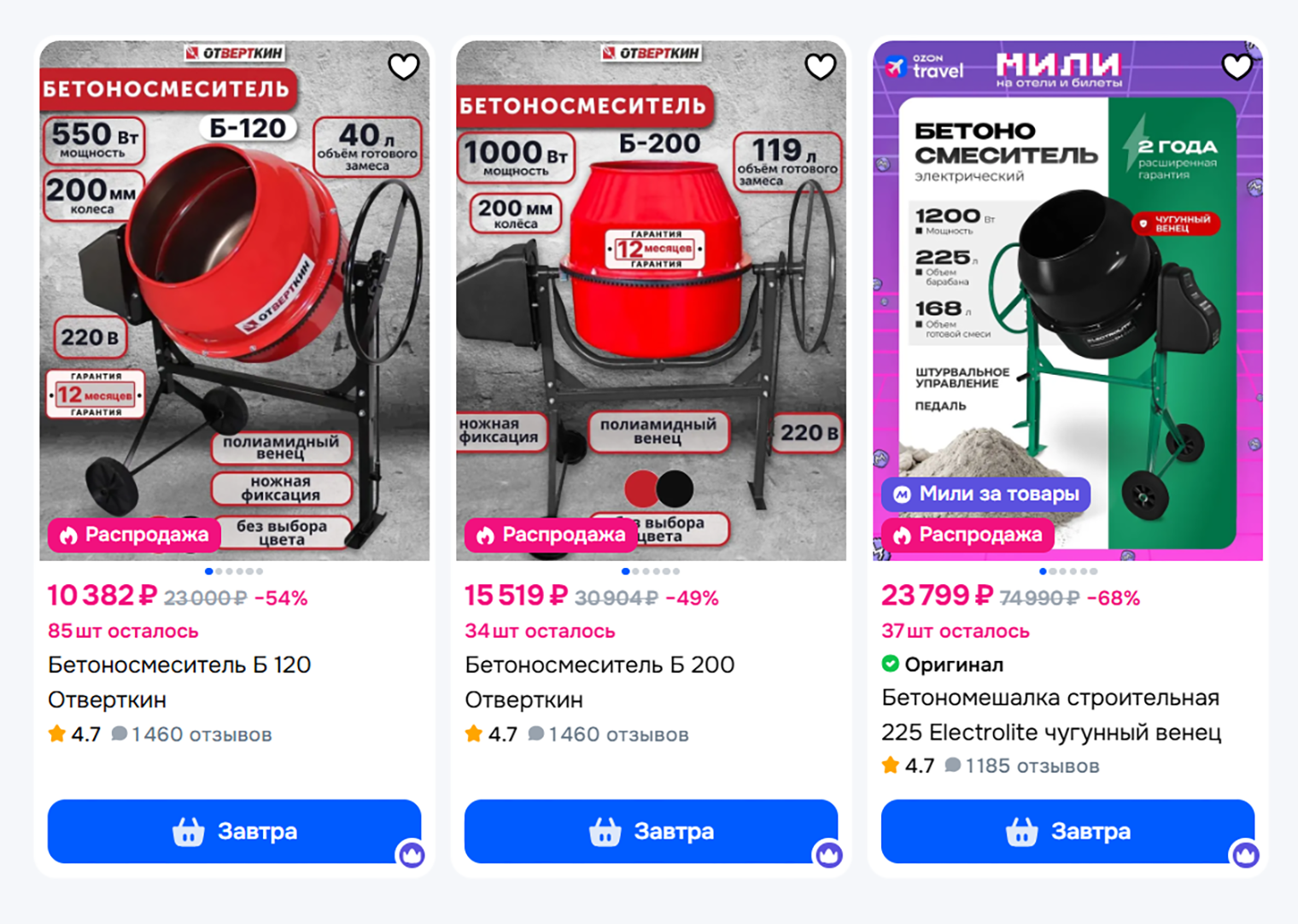1298x924 pixels.
Task: Click green Оригинал checkmark icon
Action: [891, 664]
